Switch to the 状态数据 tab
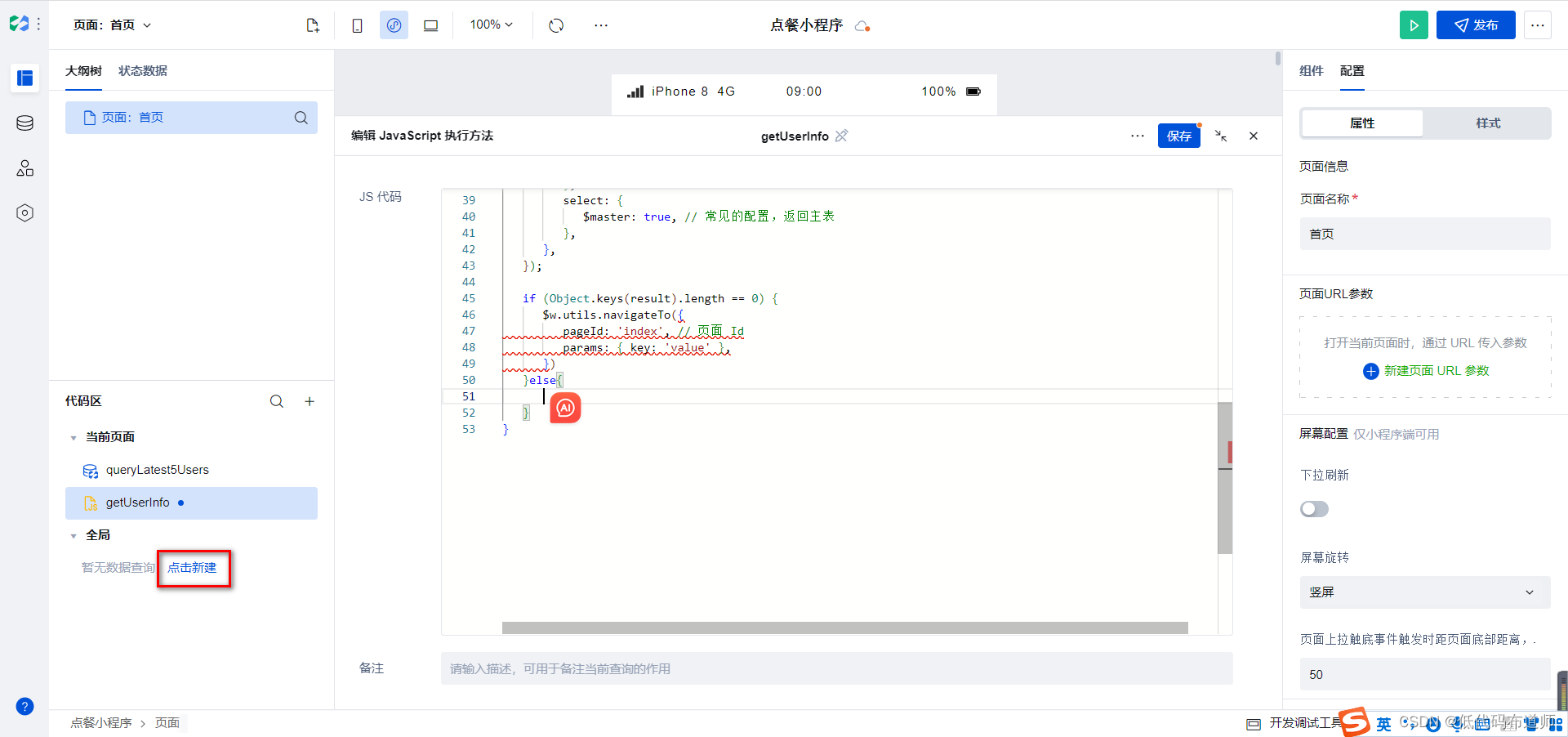Image resolution: width=1568 pixels, height=737 pixels. pyautogui.click(x=143, y=71)
